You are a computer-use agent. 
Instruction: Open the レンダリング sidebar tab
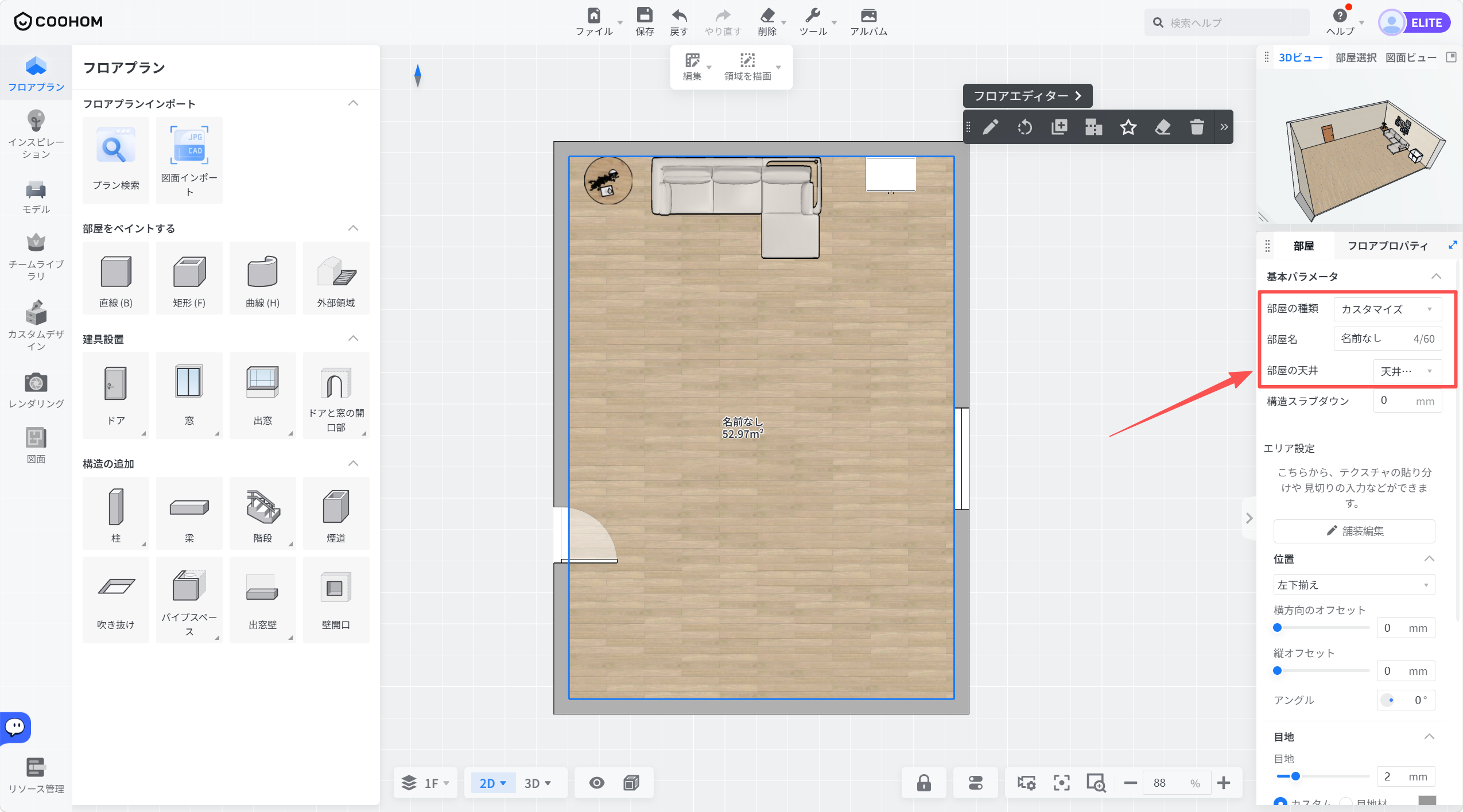click(x=36, y=391)
